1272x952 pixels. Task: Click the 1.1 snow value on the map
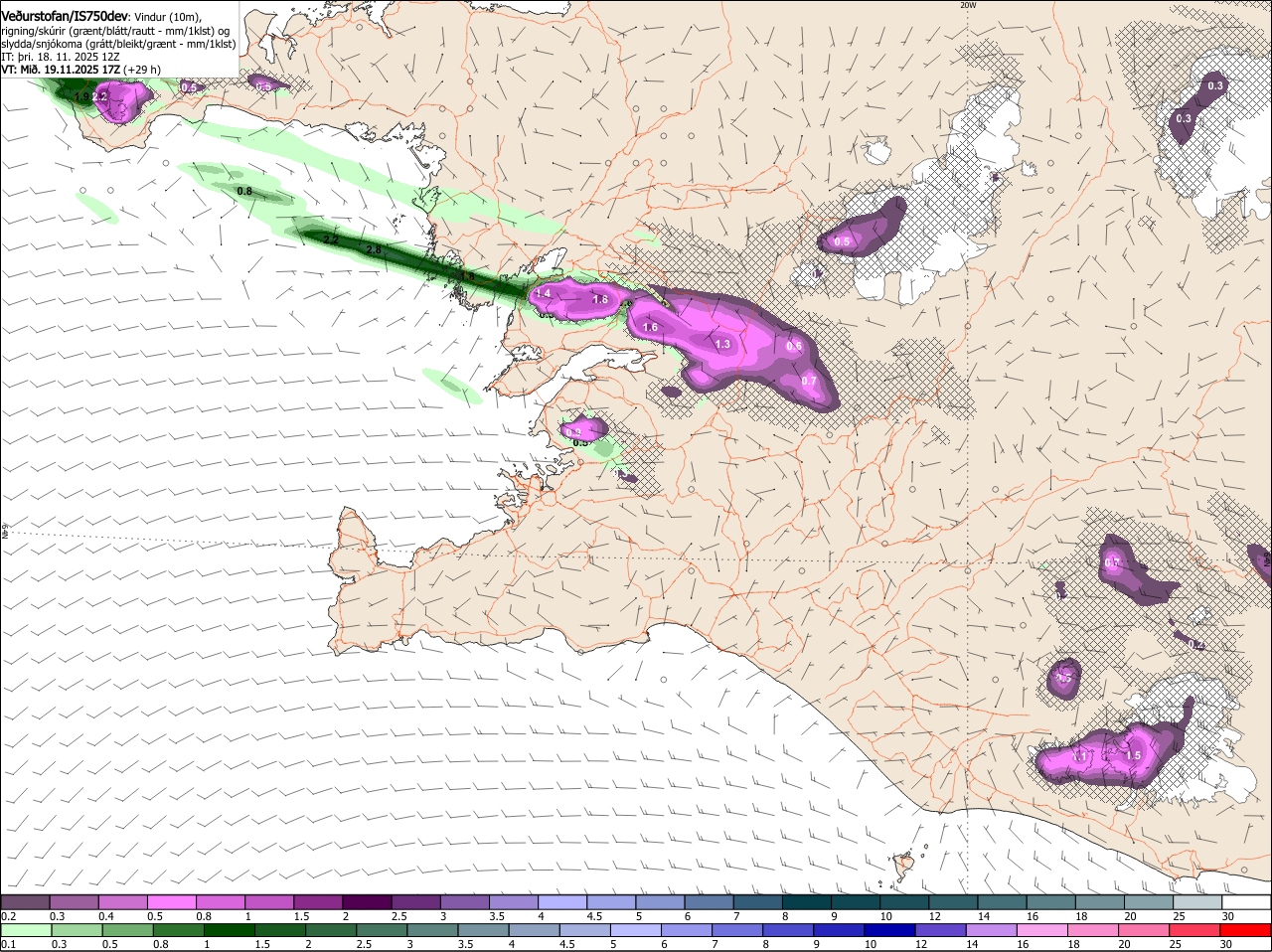[x=1081, y=756]
